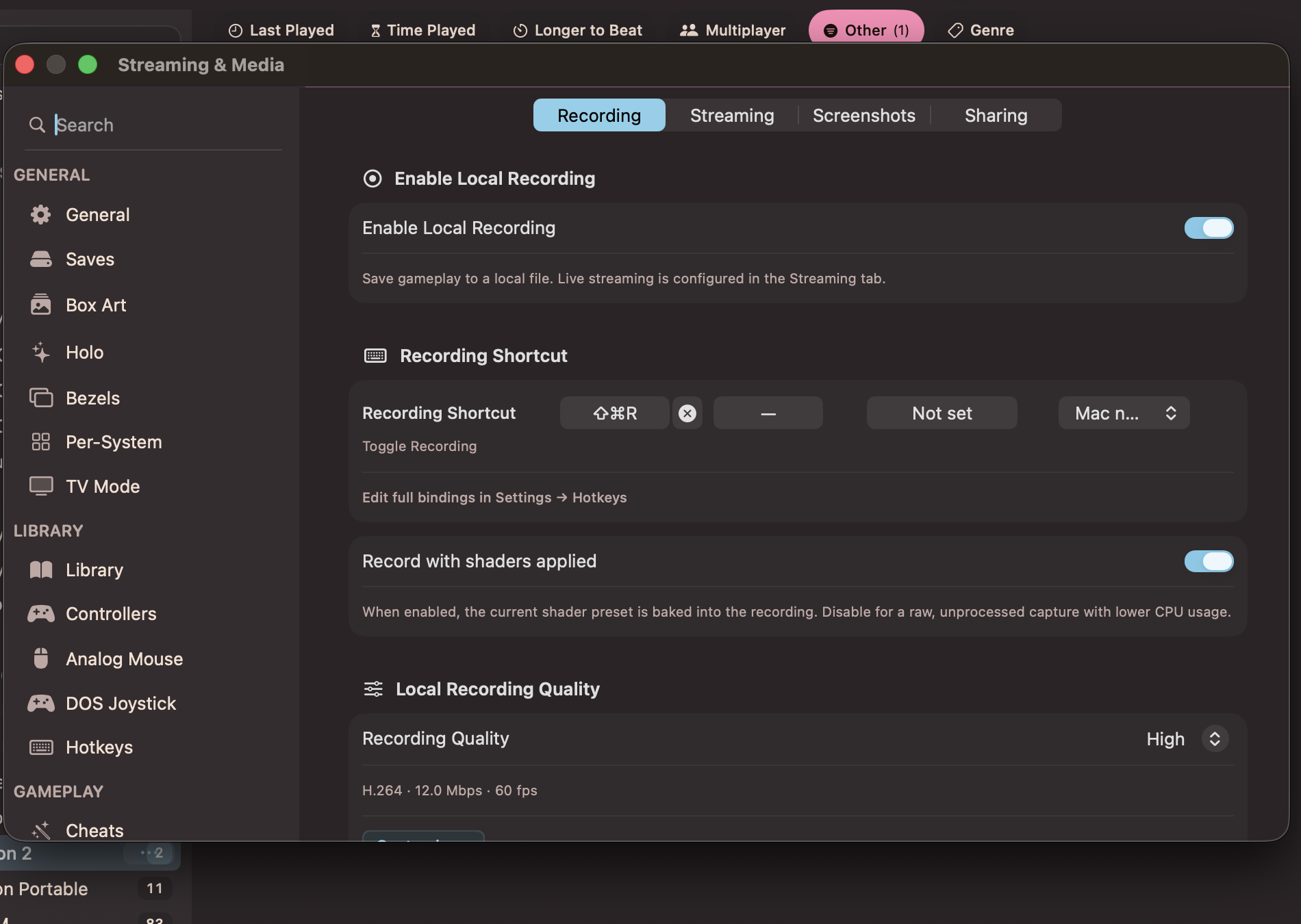Focus the Search field in sidebar

click(x=153, y=125)
